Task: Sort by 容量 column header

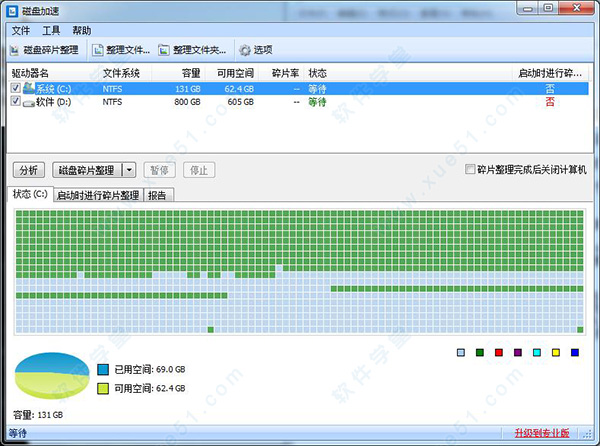Action: [x=191, y=73]
